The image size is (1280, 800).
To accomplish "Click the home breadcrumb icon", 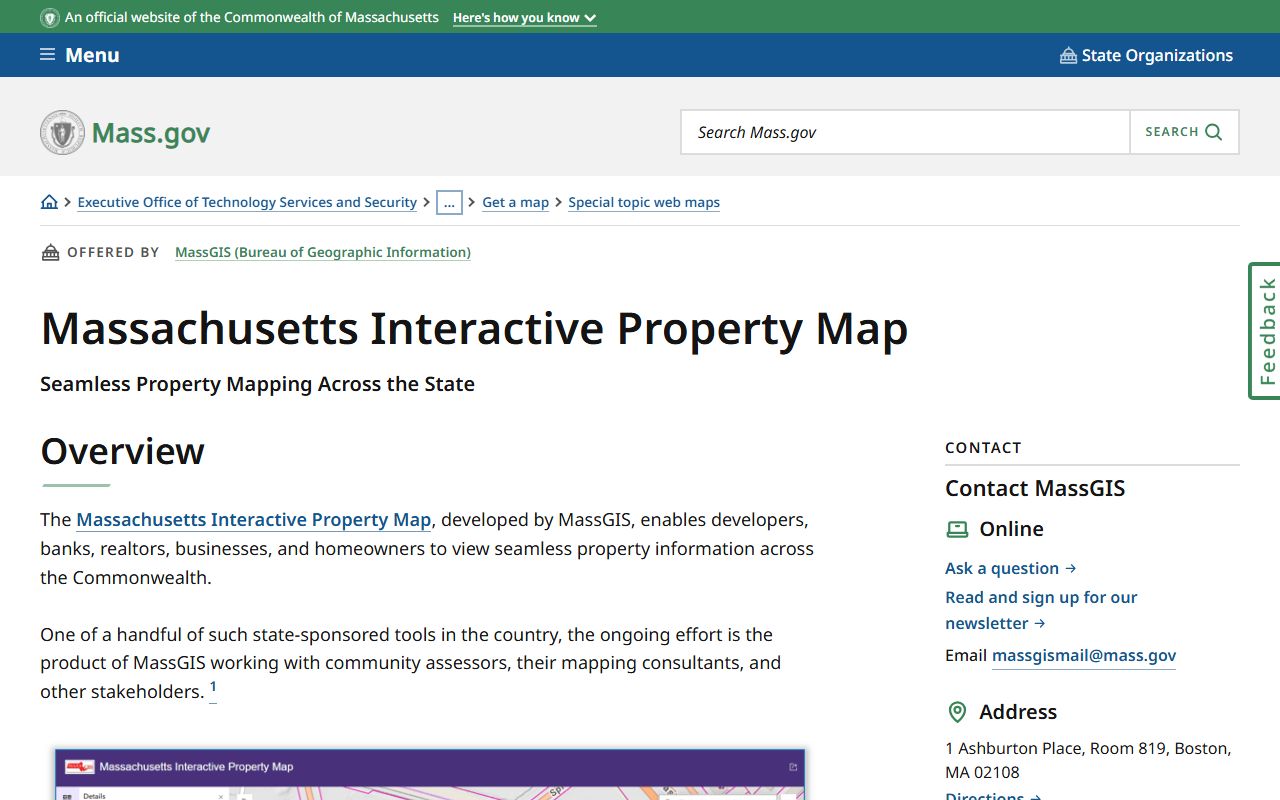I will (x=49, y=202).
